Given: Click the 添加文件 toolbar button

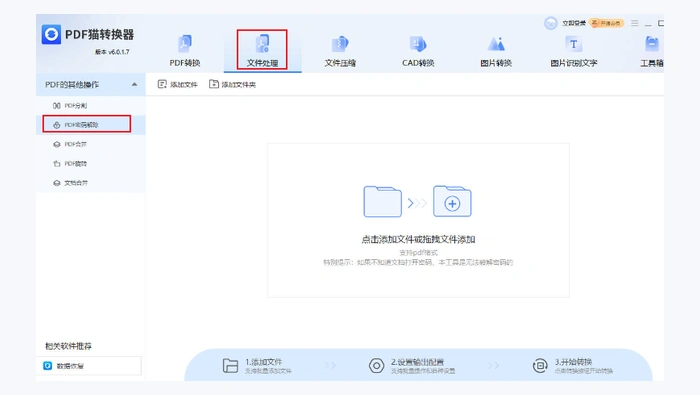Looking at the screenshot, I should [x=177, y=84].
